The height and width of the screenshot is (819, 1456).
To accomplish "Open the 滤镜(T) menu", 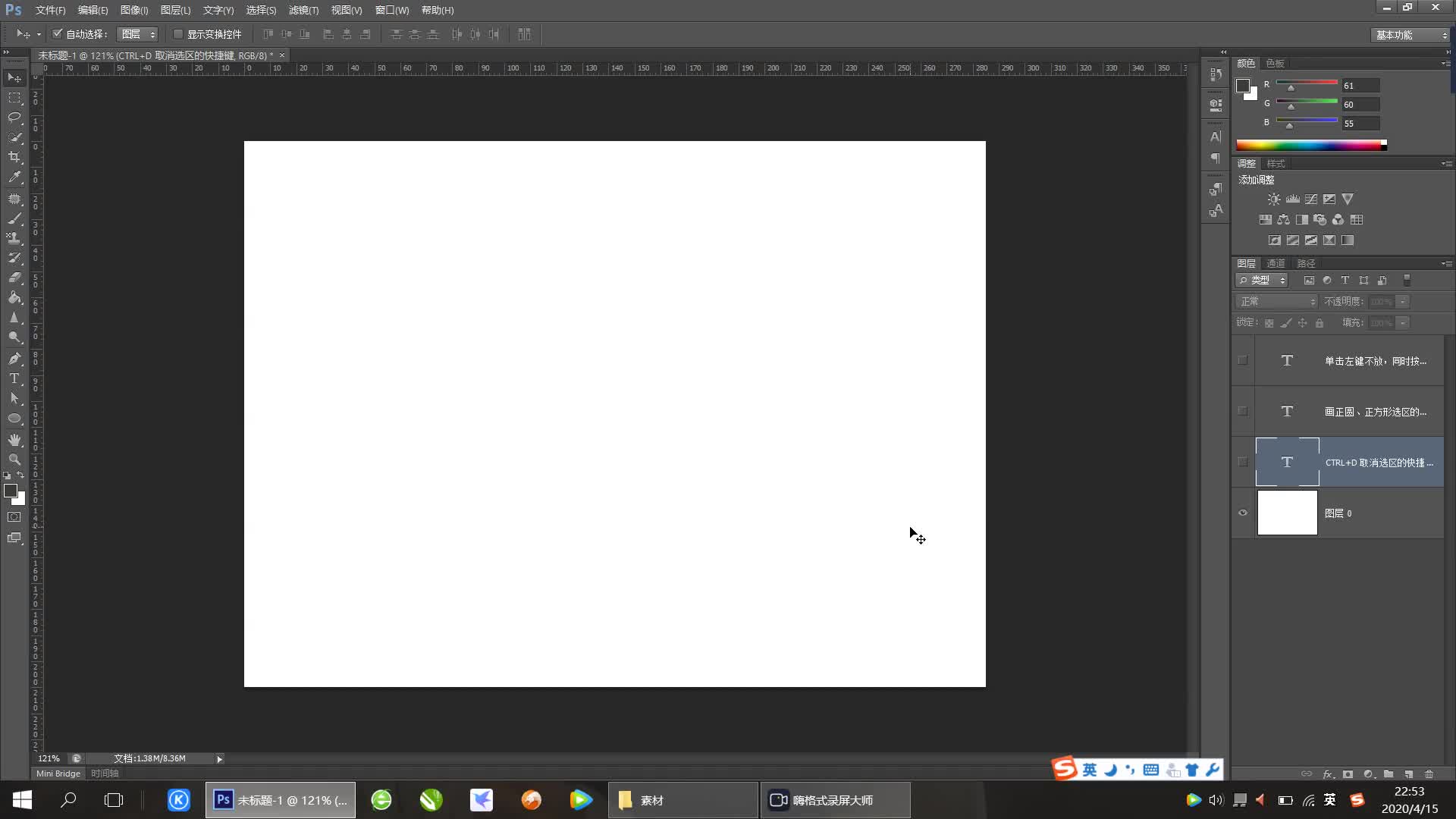I will point(303,10).
